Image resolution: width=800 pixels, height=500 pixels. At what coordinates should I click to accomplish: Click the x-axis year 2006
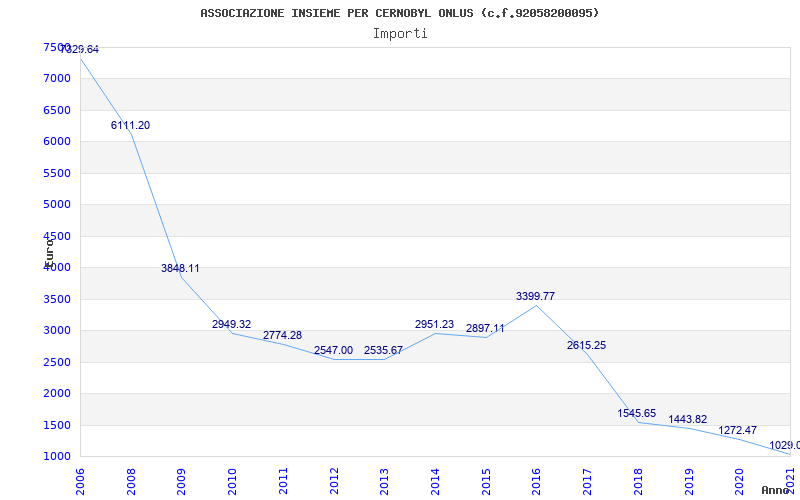tap(81, 481)
